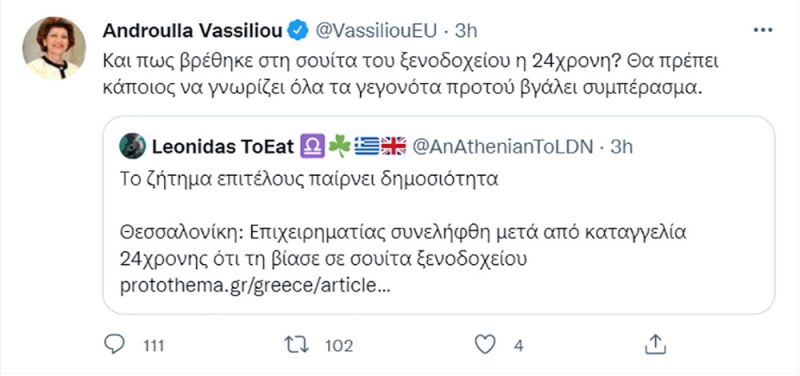The width and height of the screenshot is (800, 376).
Task: Click the Greek flag emoji in quoted name
Action: [x=367, y=147]
